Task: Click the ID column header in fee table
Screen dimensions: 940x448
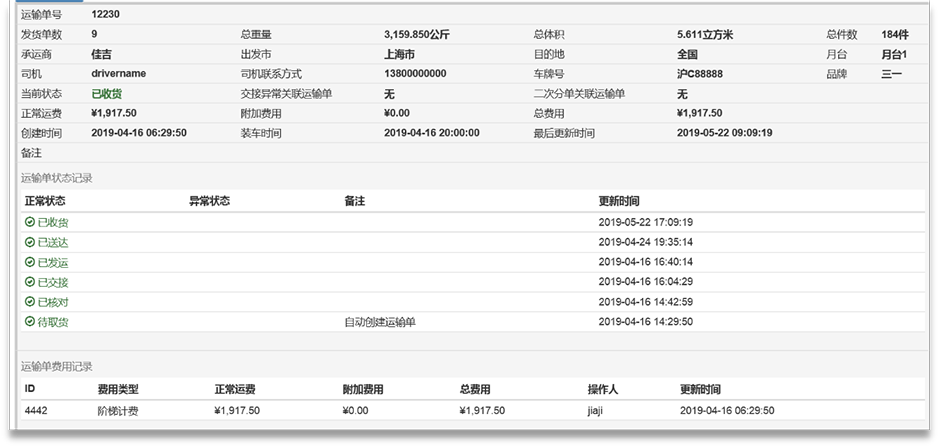Action: click(30, 389)
